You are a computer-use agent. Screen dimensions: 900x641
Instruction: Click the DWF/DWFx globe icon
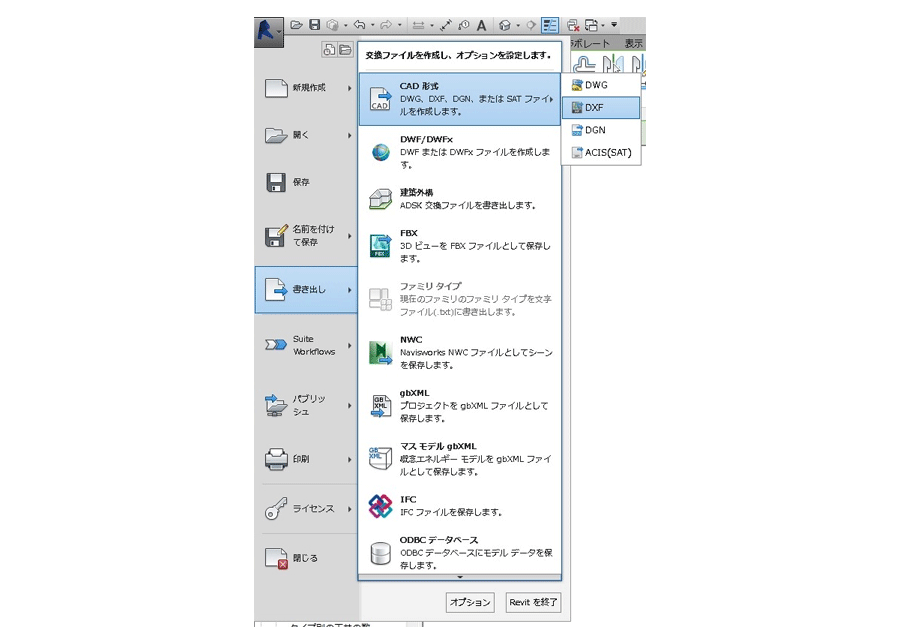coord(381,152)
